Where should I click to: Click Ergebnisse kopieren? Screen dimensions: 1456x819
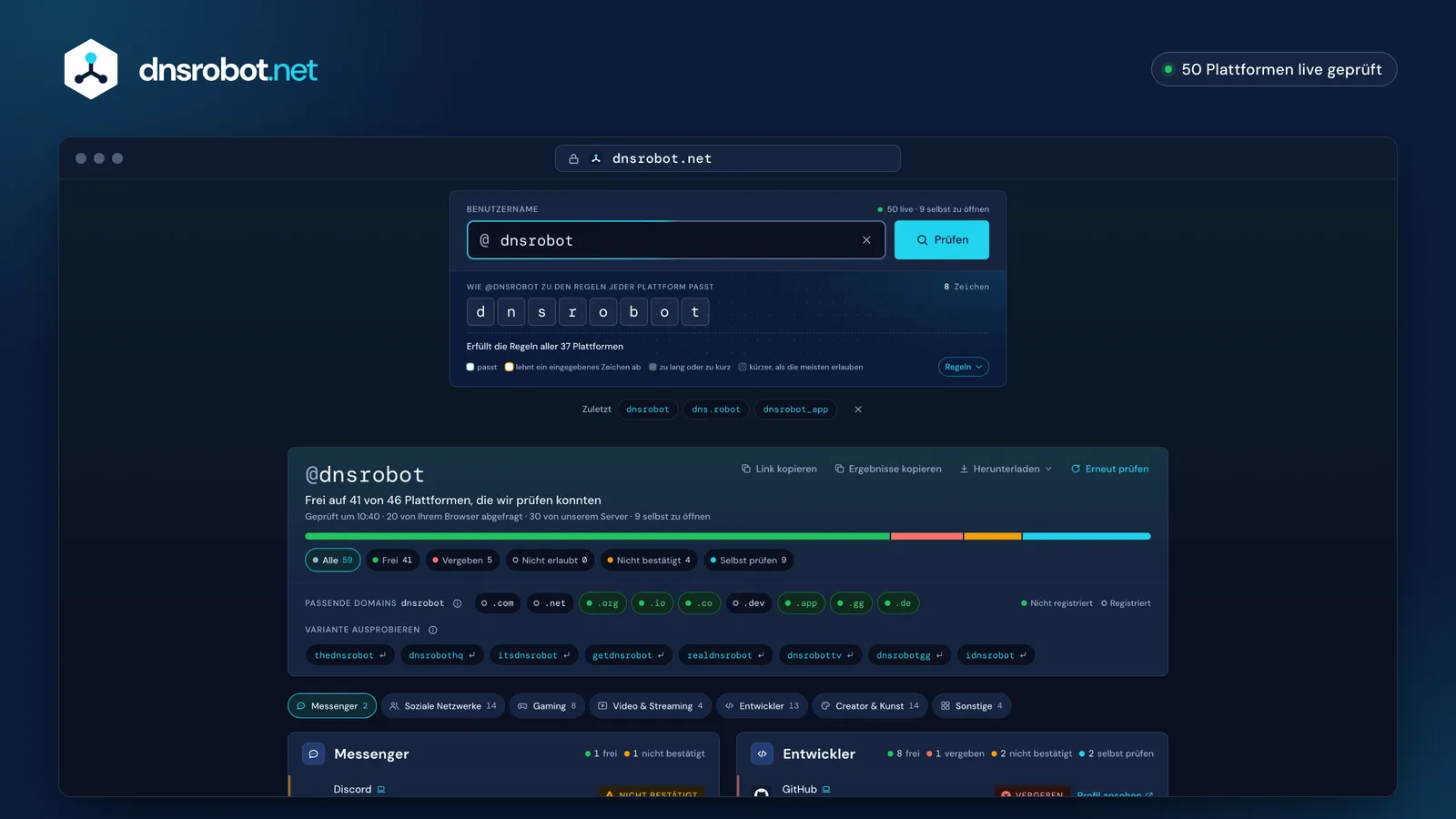click(x=888, y=469)
